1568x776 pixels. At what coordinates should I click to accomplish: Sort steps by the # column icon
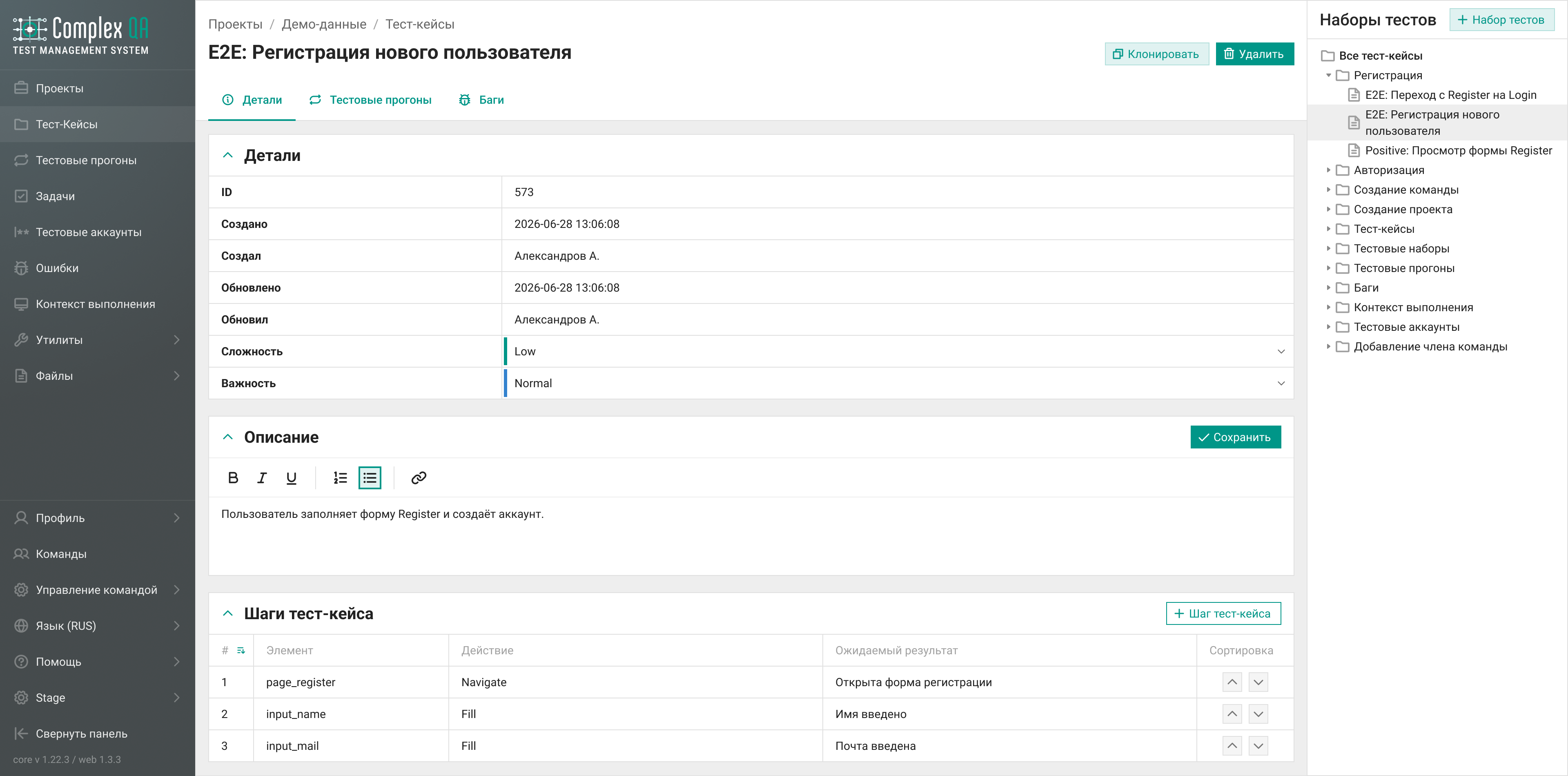tap(241, 651)
